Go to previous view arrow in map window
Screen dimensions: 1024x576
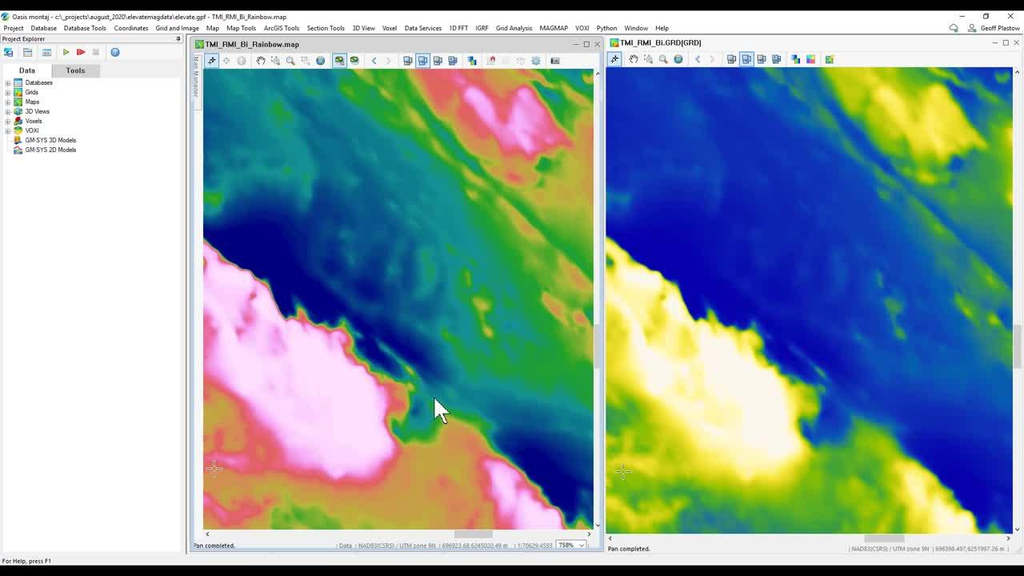(x=374, y=61)
